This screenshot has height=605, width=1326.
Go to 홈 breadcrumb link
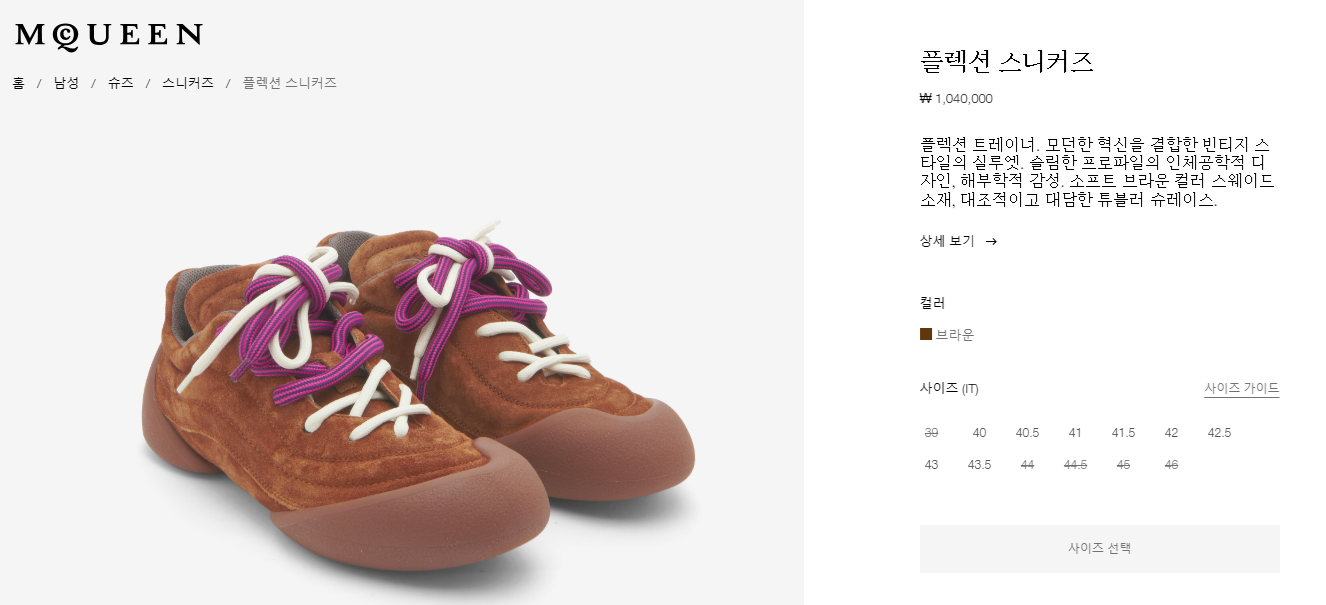tap(18, 83)
